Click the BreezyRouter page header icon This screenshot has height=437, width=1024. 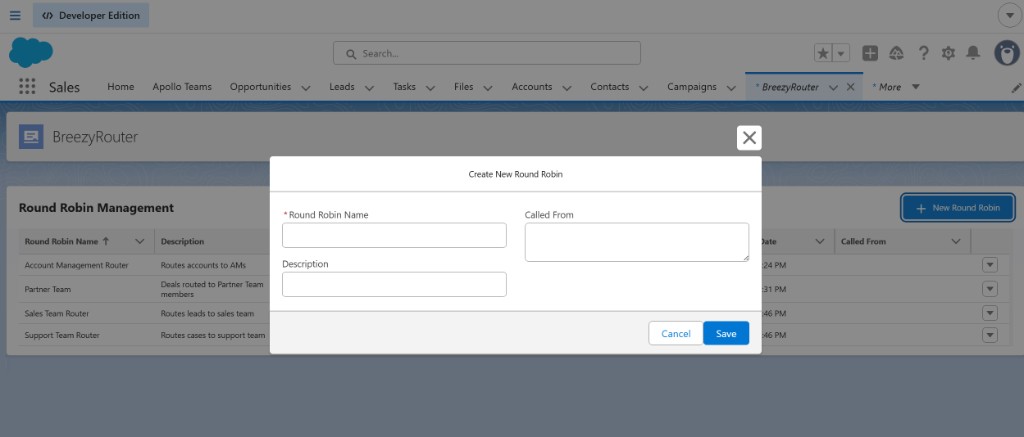click(x=31, y=137)
